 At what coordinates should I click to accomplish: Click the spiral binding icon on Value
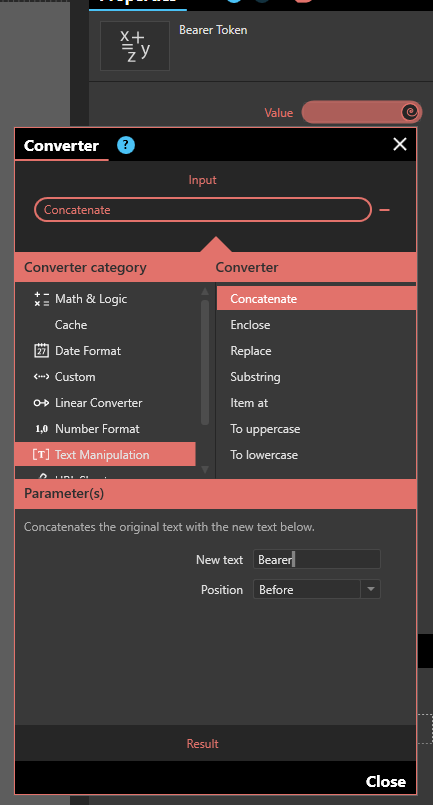pos(410,112)
